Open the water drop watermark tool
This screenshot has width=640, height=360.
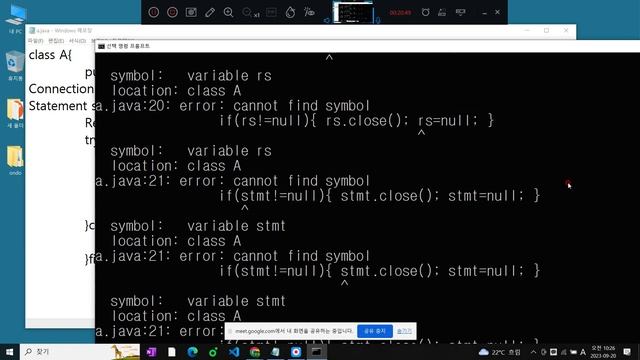[x=290, y=12]
